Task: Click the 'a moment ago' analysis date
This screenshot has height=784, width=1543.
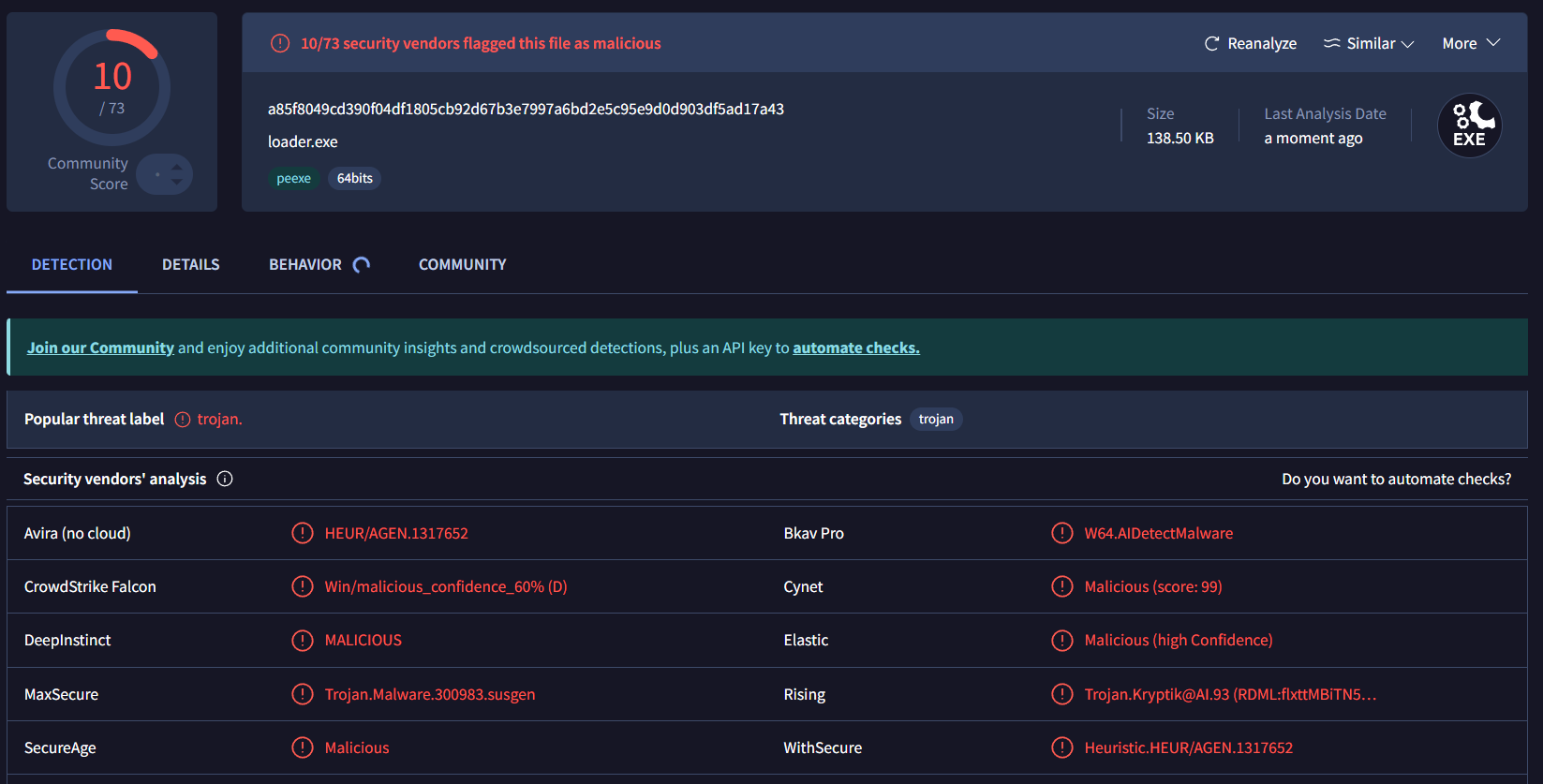Action: (1313, 138)
